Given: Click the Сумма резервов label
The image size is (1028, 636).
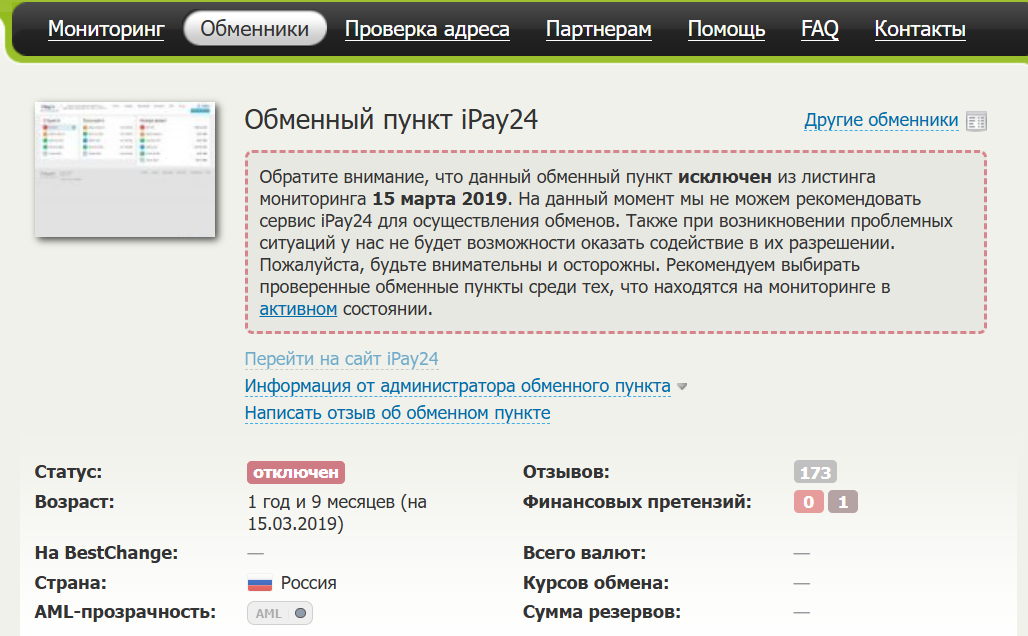Looking at the screenshot, I should click(x=602, y=612).
